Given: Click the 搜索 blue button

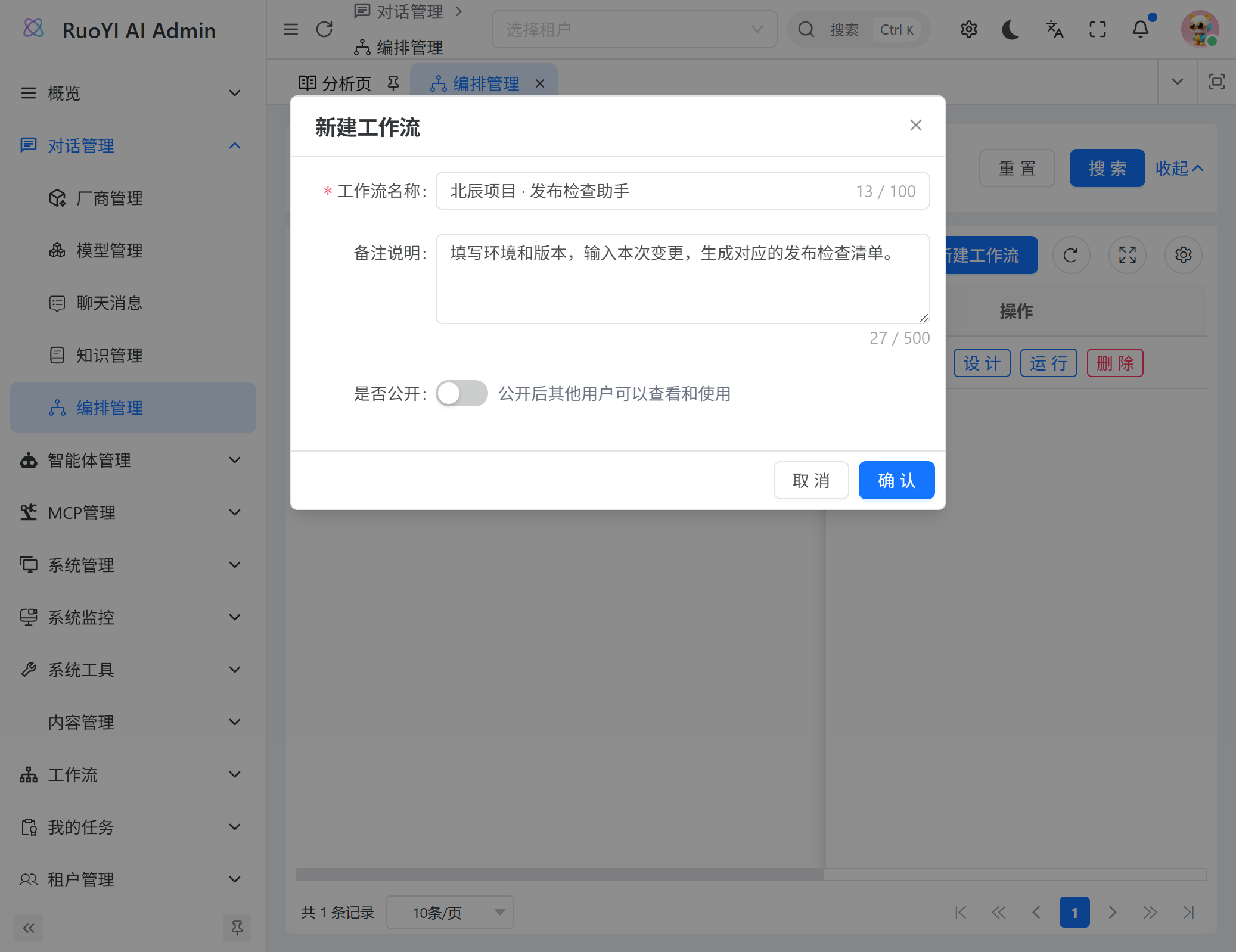Looking at the screenshot, I should coord(1107,168).
